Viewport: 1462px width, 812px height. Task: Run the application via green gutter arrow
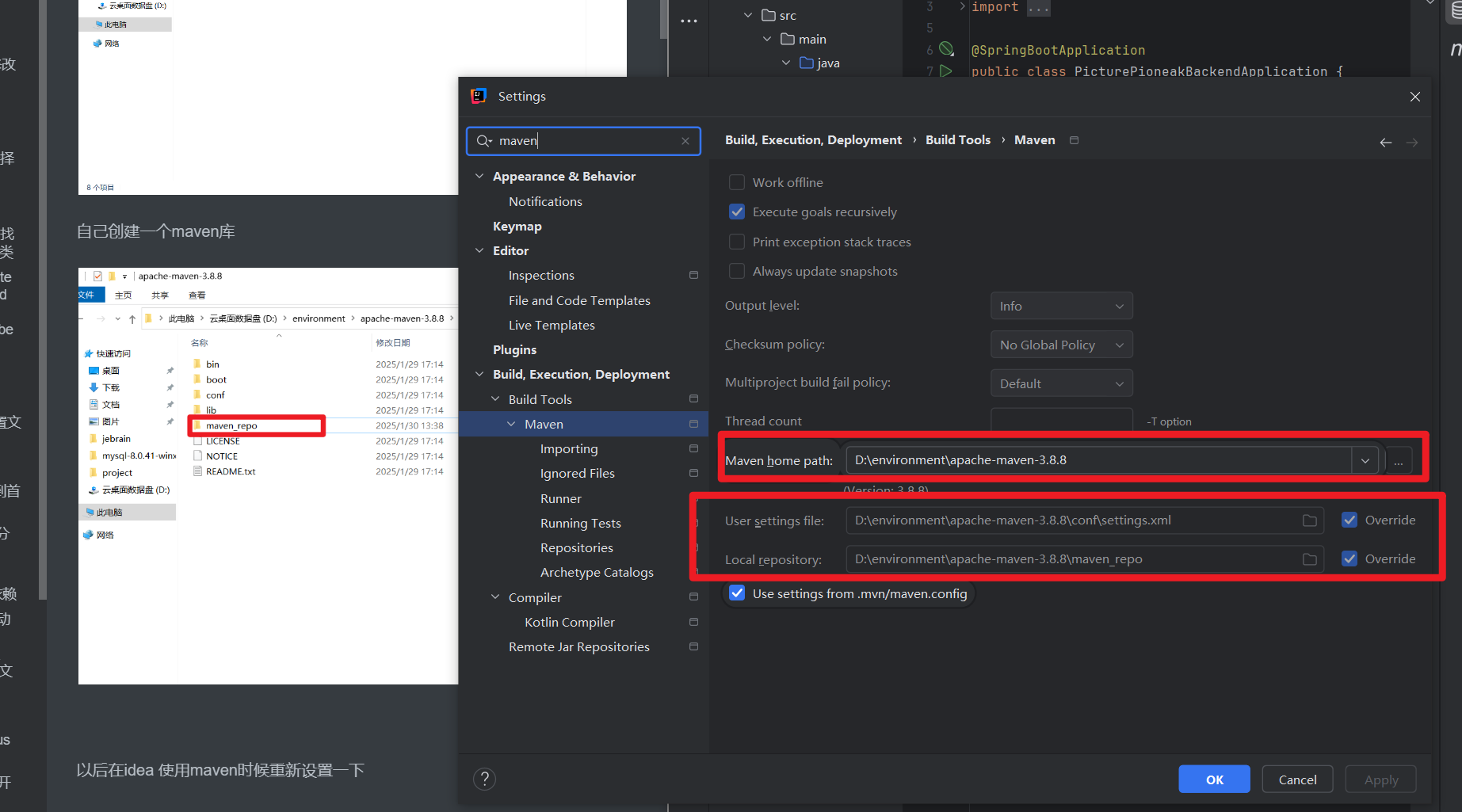(x=945, y=71)
